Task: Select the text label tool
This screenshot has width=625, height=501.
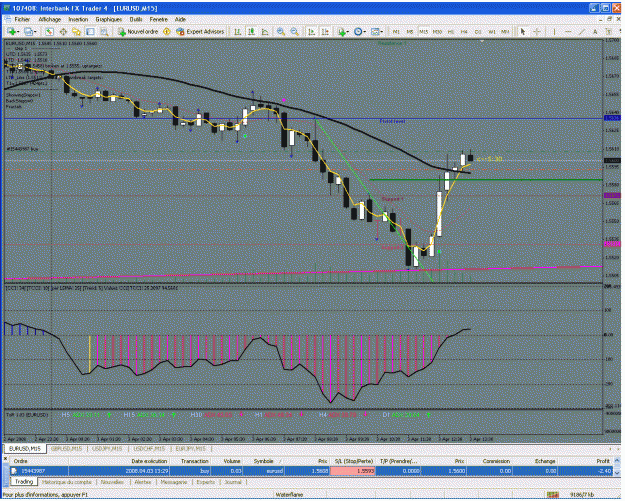Action: point(609,31)
